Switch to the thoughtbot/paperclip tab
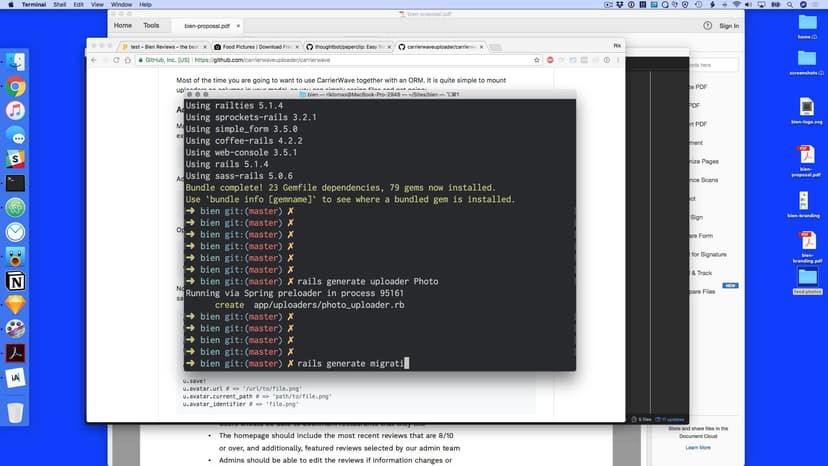This screenshot has height=466, width=828. pyautogui.click(x=347, y=47)
